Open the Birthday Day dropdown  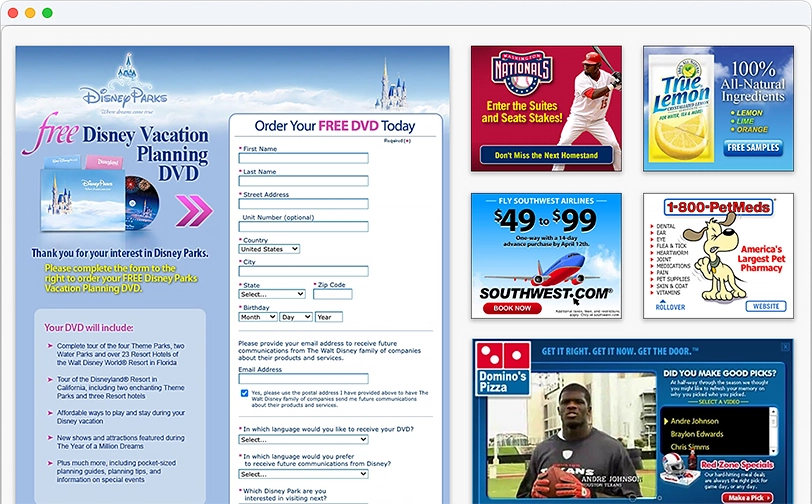[x=296, y=317]
